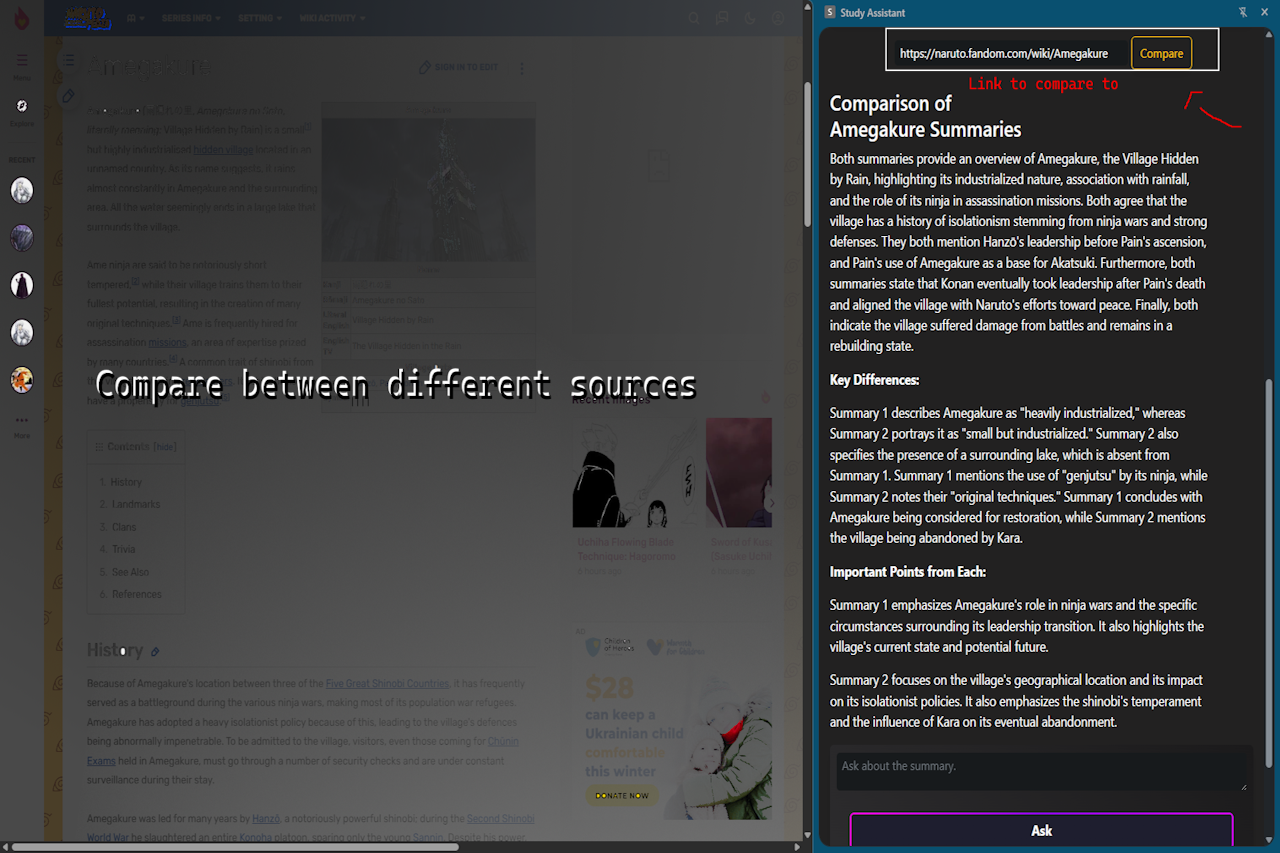This screenshot has height=853, width=1280.
Task: Open Five Great Shinobi Countries link
Action: (x=387, y=684)
